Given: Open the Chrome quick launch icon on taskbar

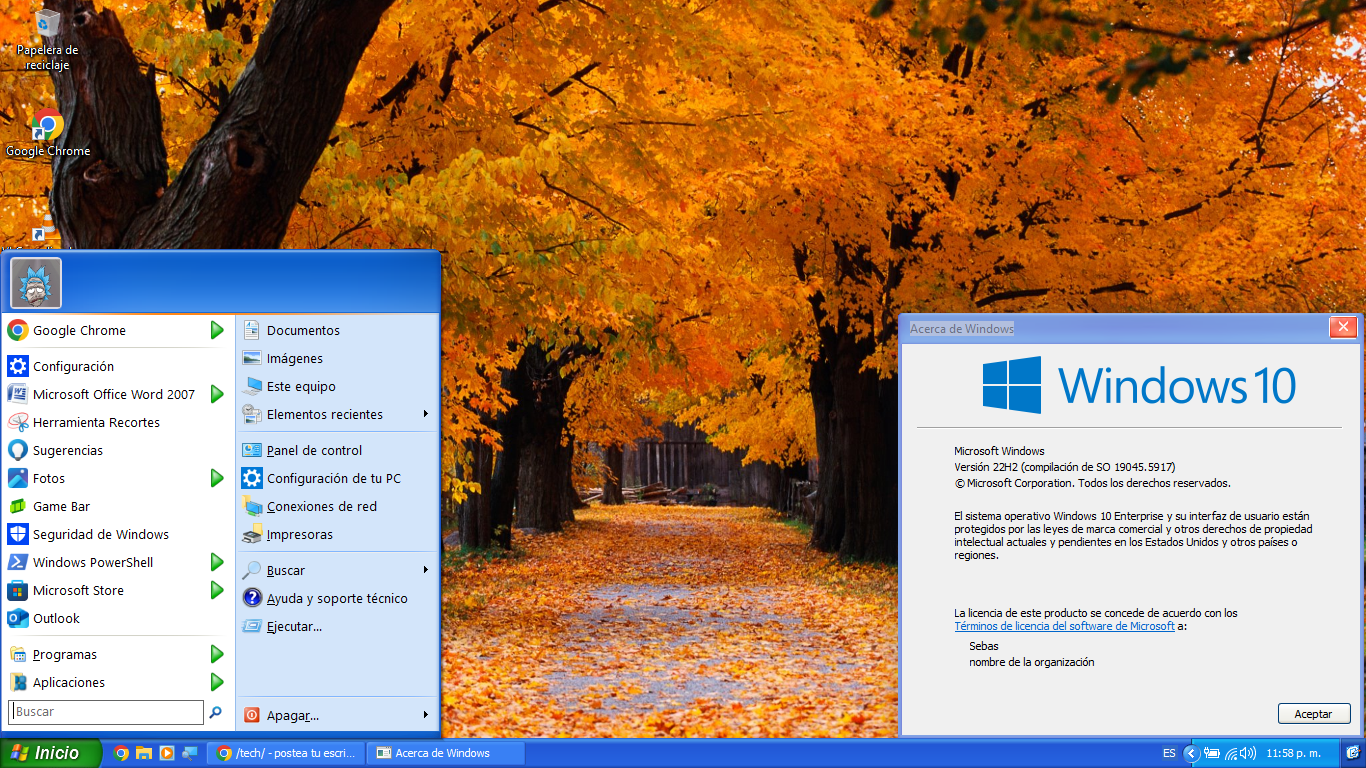Looking at the screenshot, I should [x=121, y=753].
